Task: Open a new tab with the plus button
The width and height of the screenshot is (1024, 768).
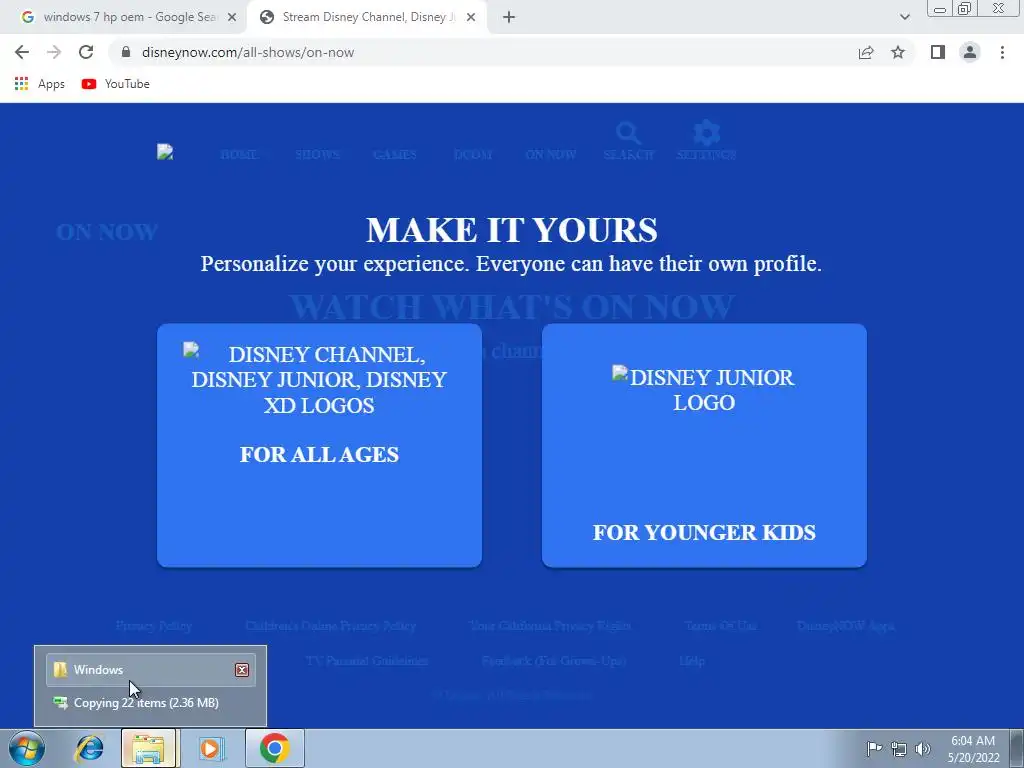Action: (509, 18)
